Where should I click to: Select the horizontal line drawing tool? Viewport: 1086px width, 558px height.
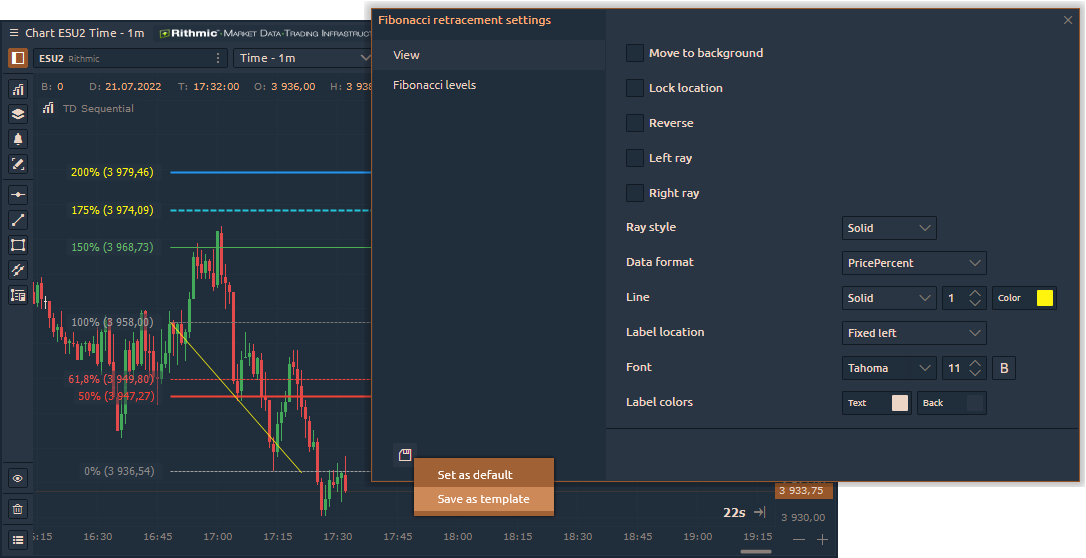click(x=18, y=195)
